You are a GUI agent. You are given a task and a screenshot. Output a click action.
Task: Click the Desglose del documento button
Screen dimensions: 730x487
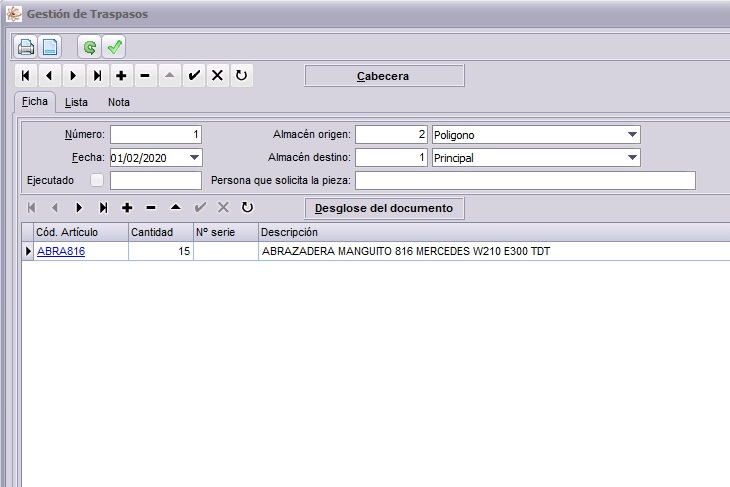tap(384, 208)
